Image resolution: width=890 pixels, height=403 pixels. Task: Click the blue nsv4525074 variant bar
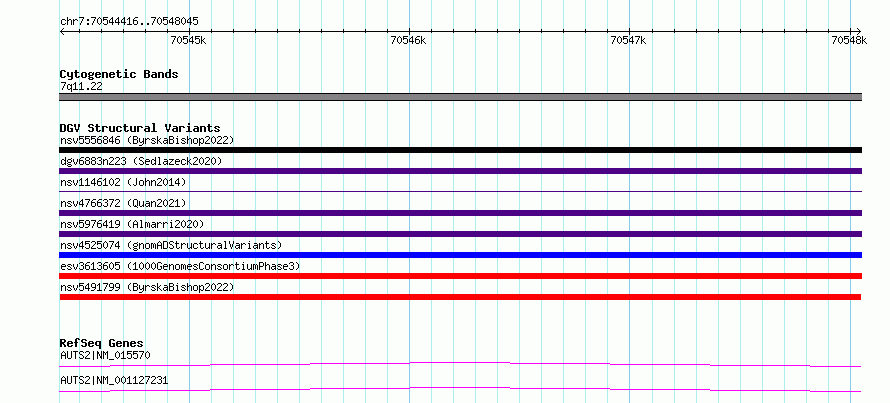(460, 255)
